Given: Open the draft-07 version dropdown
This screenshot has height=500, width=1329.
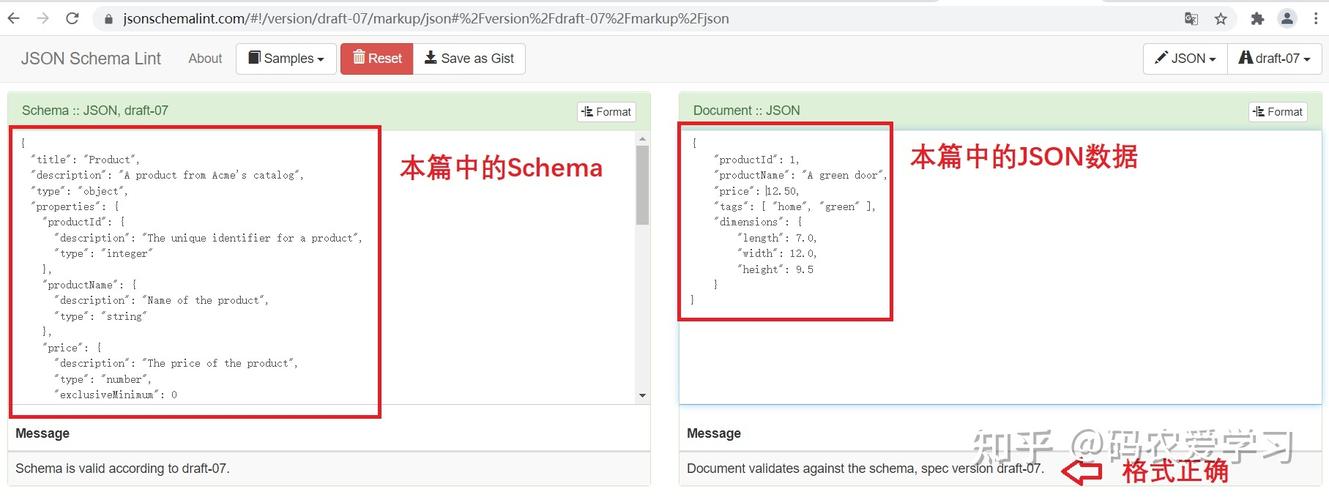Looking at the screenshot, I should click(1274, 58).
